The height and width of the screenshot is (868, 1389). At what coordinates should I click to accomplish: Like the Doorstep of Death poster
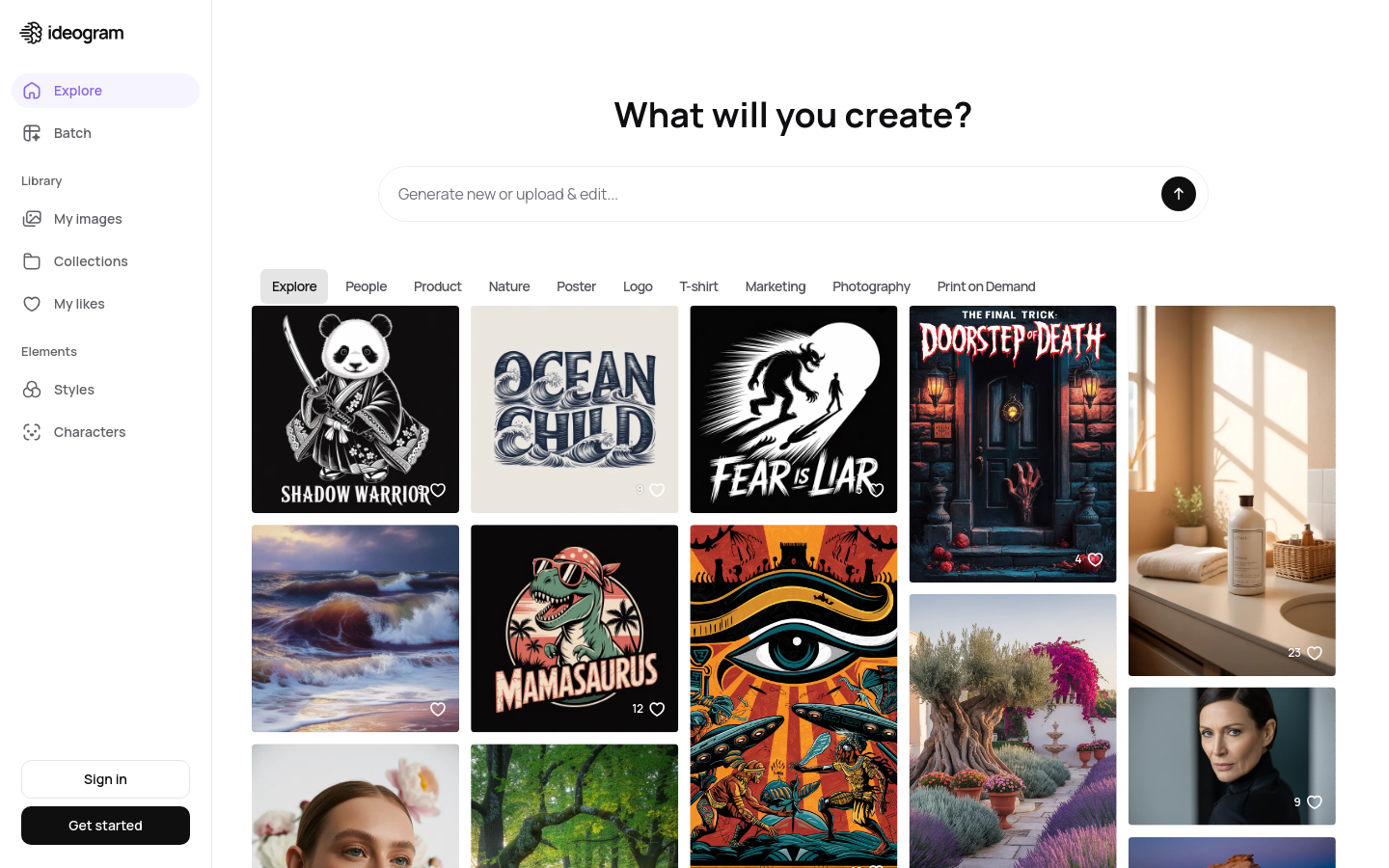click(1095, 559)
